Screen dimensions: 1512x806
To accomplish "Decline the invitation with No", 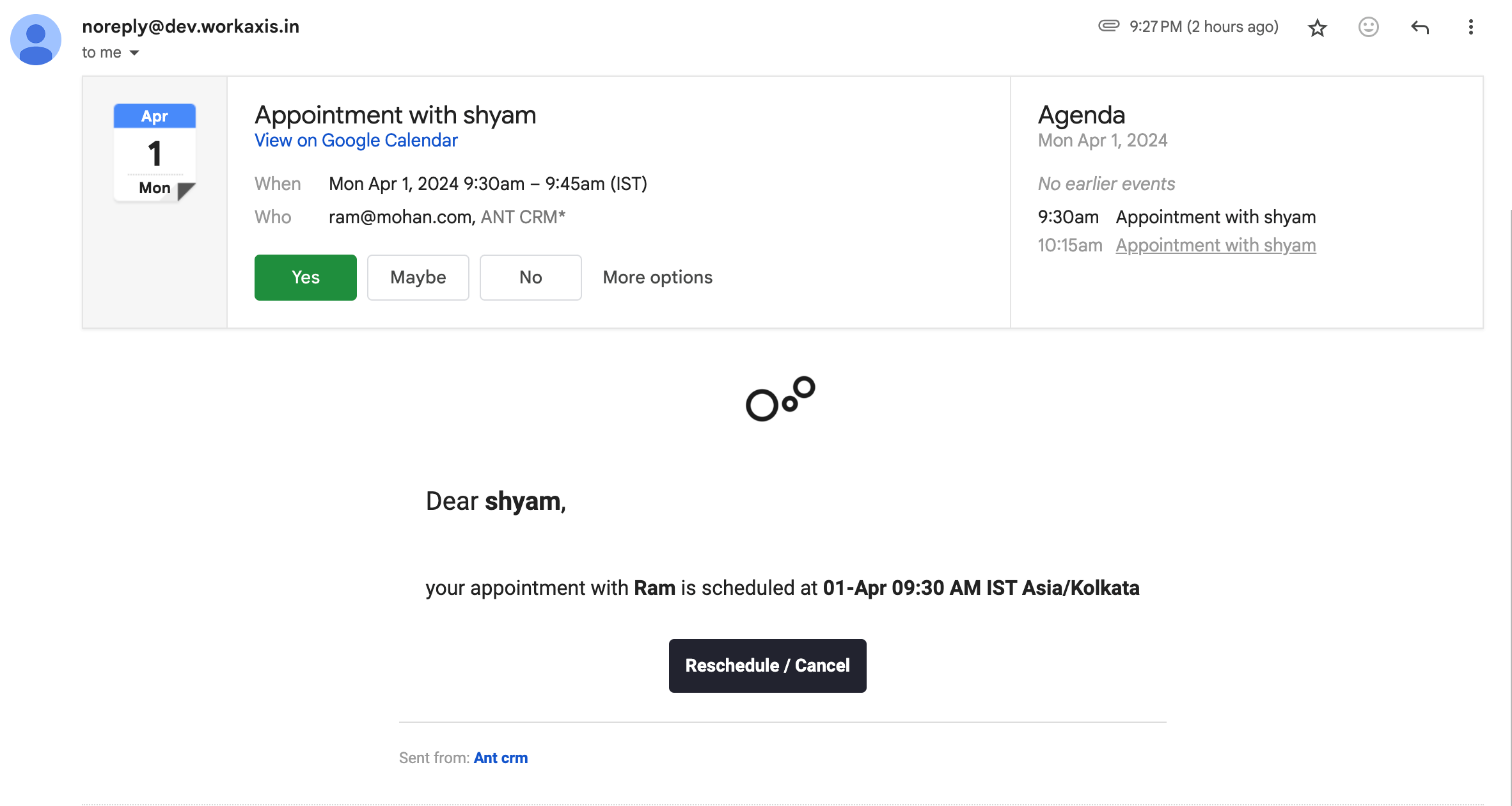I will [530, 277].
